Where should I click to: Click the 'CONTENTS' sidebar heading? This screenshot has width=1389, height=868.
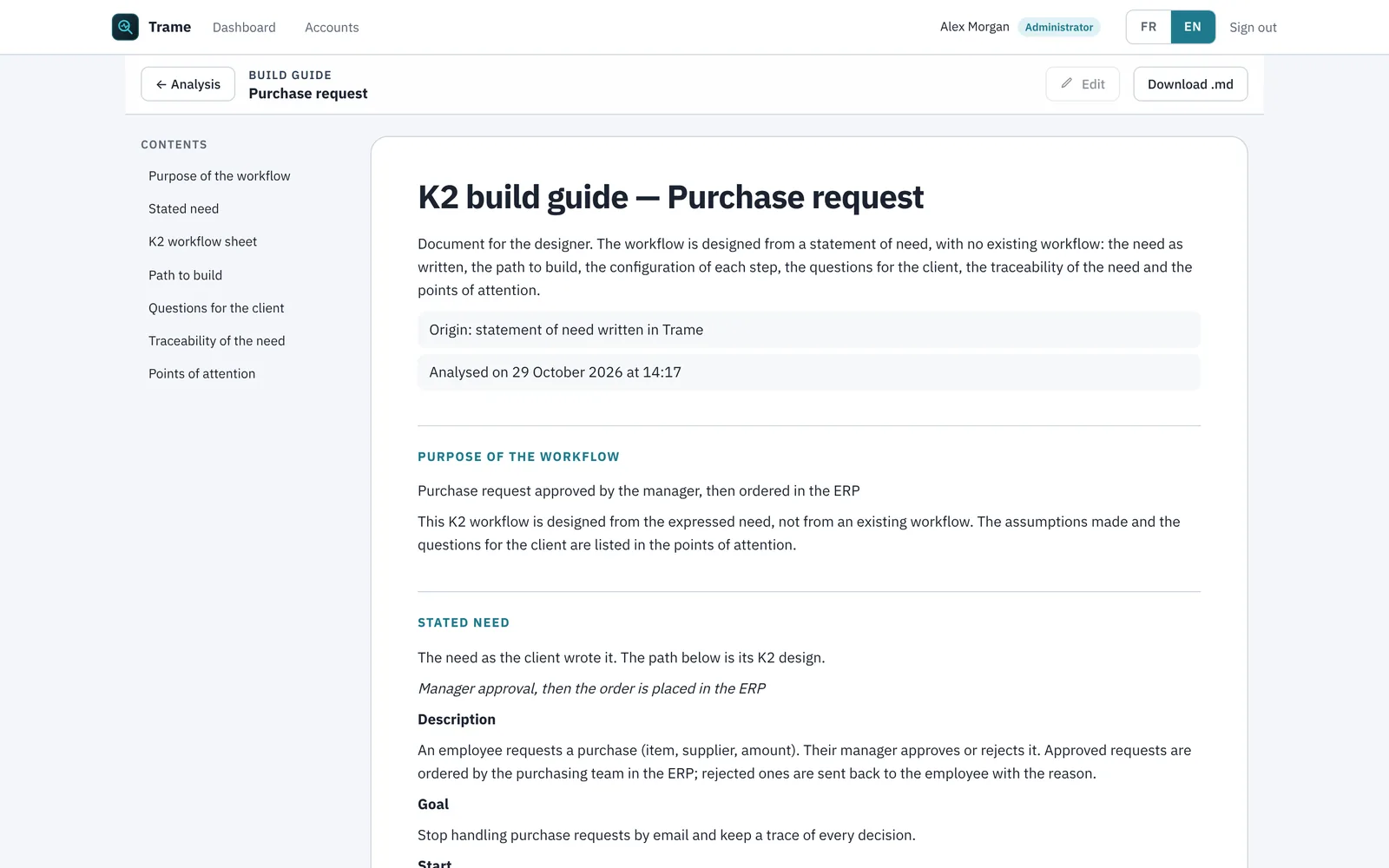pos(174,145)
